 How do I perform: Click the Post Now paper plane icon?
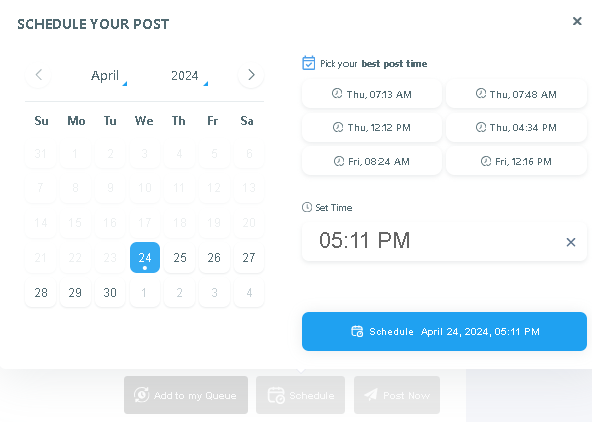371,395
